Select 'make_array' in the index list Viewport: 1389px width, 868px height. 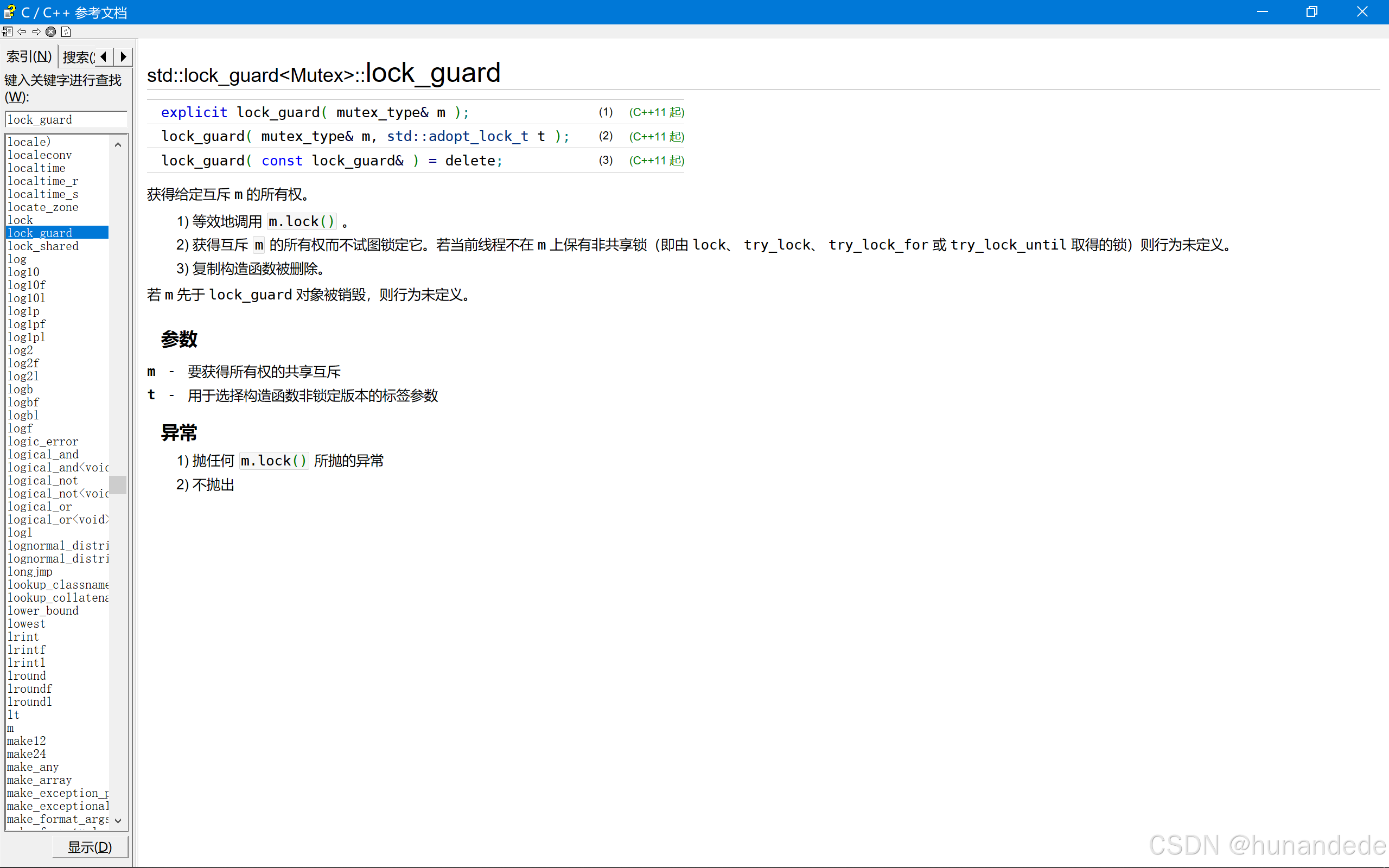[x=40, y=780]
